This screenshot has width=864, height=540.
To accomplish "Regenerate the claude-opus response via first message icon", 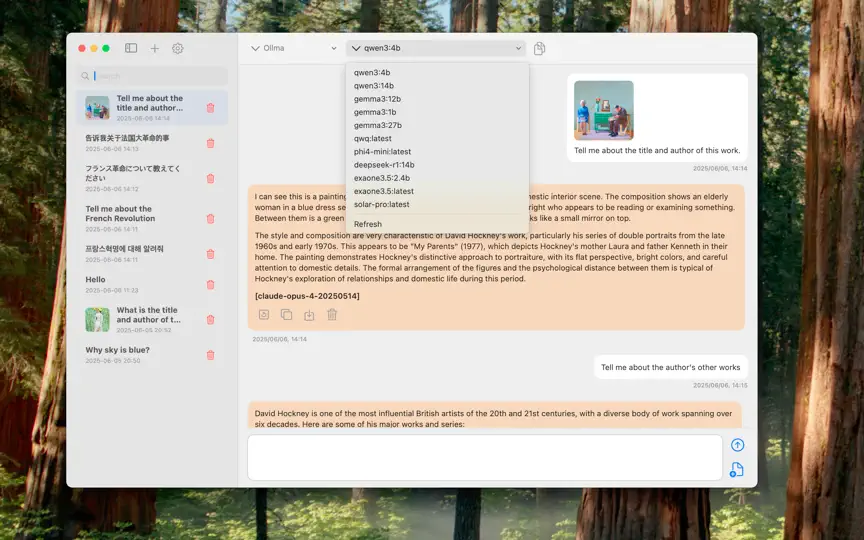I will tap(264, 315).
